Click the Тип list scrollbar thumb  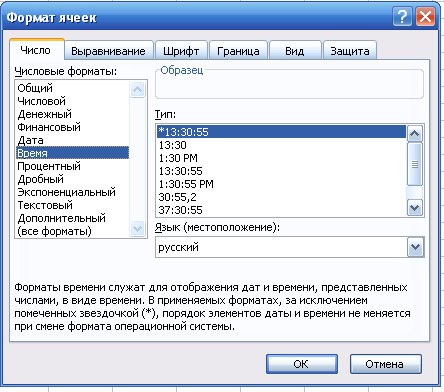[415, 164]
